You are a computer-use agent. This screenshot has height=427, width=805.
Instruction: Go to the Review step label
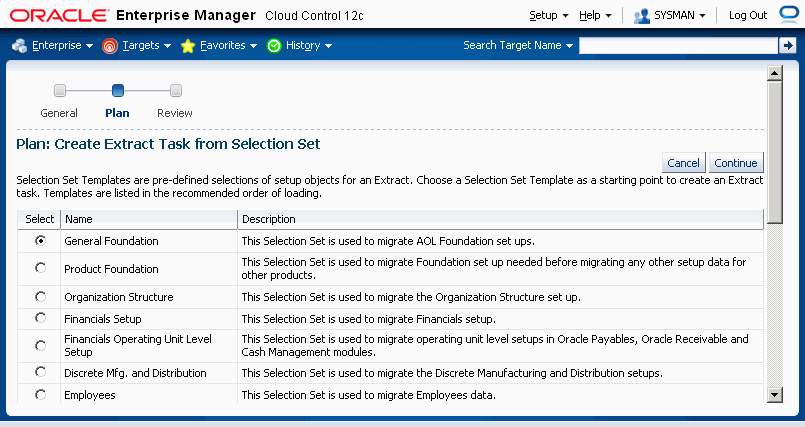[x=175, y=113]
